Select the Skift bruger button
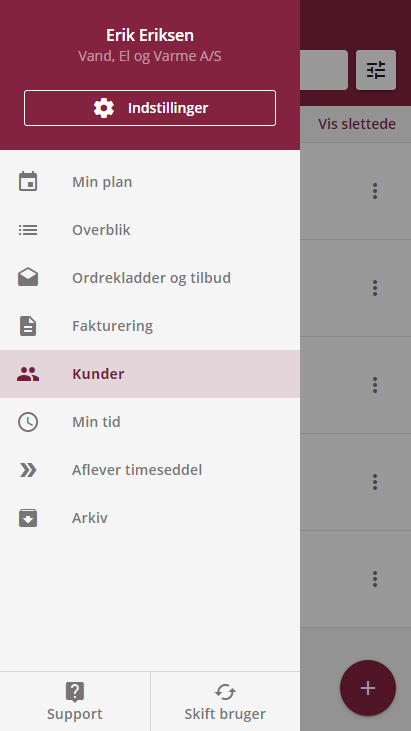Viewport: 411px width, 731px height. [225, 702]
